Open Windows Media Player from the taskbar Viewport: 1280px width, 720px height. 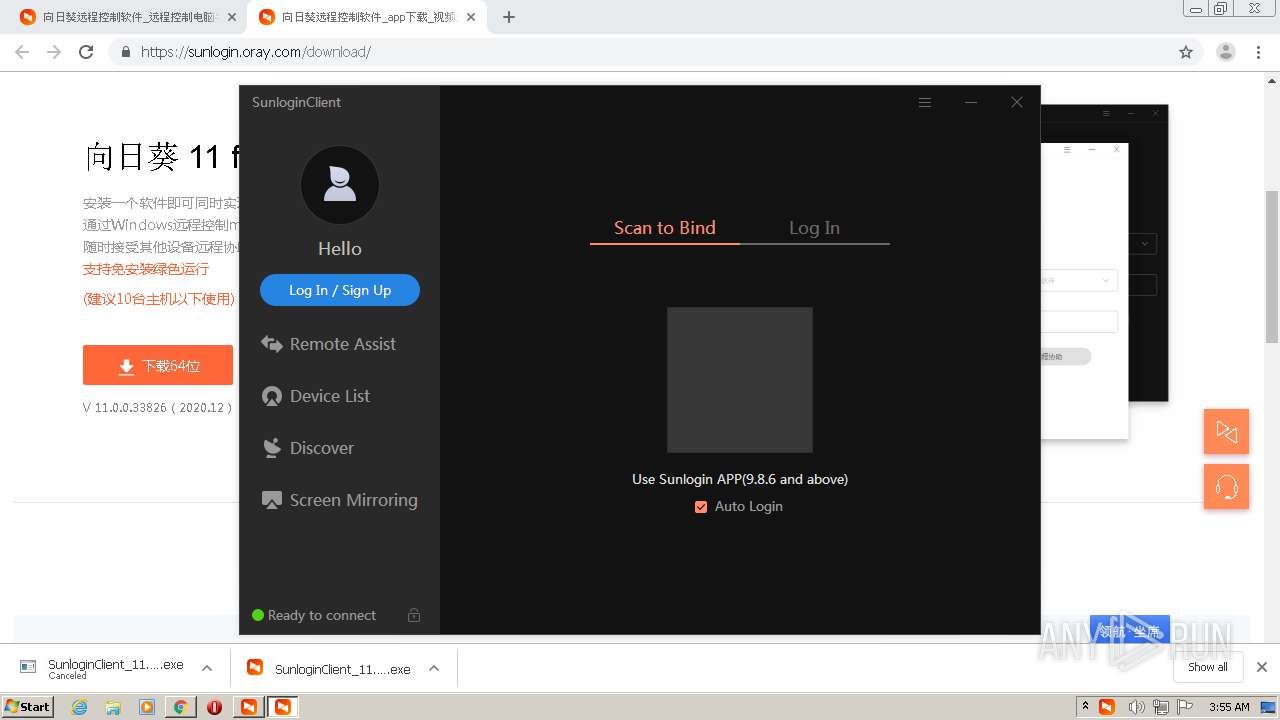click(x=147, y=707)
